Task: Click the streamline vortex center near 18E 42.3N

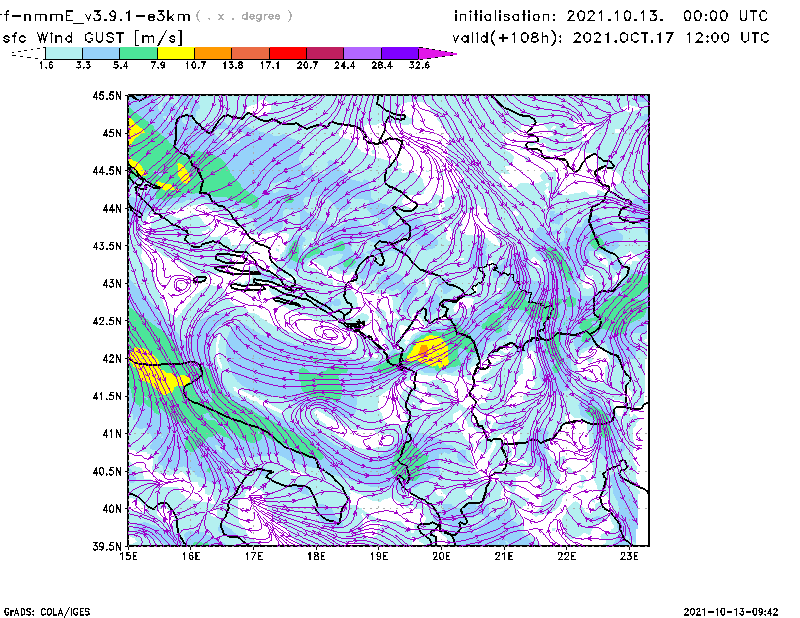Action: click(329, 334)
